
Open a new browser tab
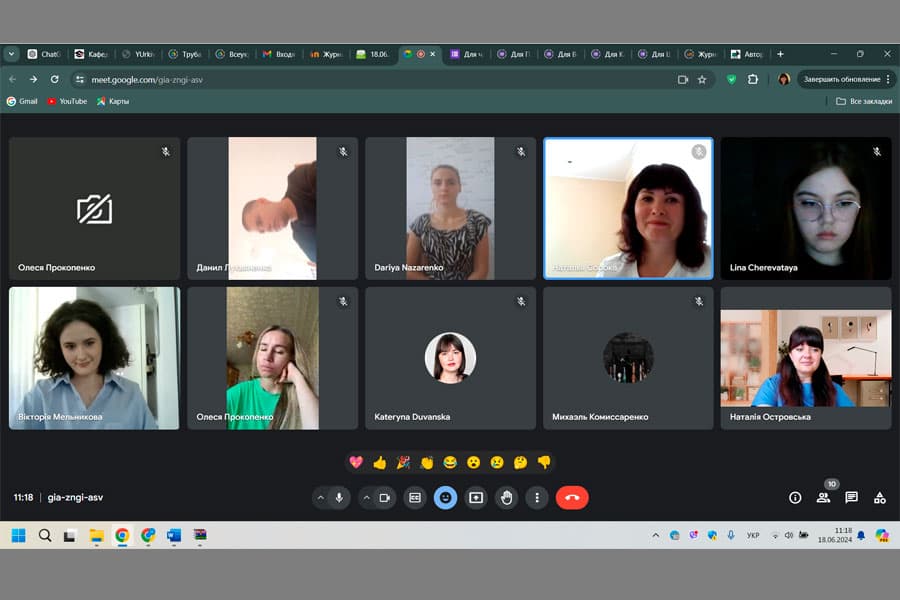pyautogui.click(x=780, y=54)
